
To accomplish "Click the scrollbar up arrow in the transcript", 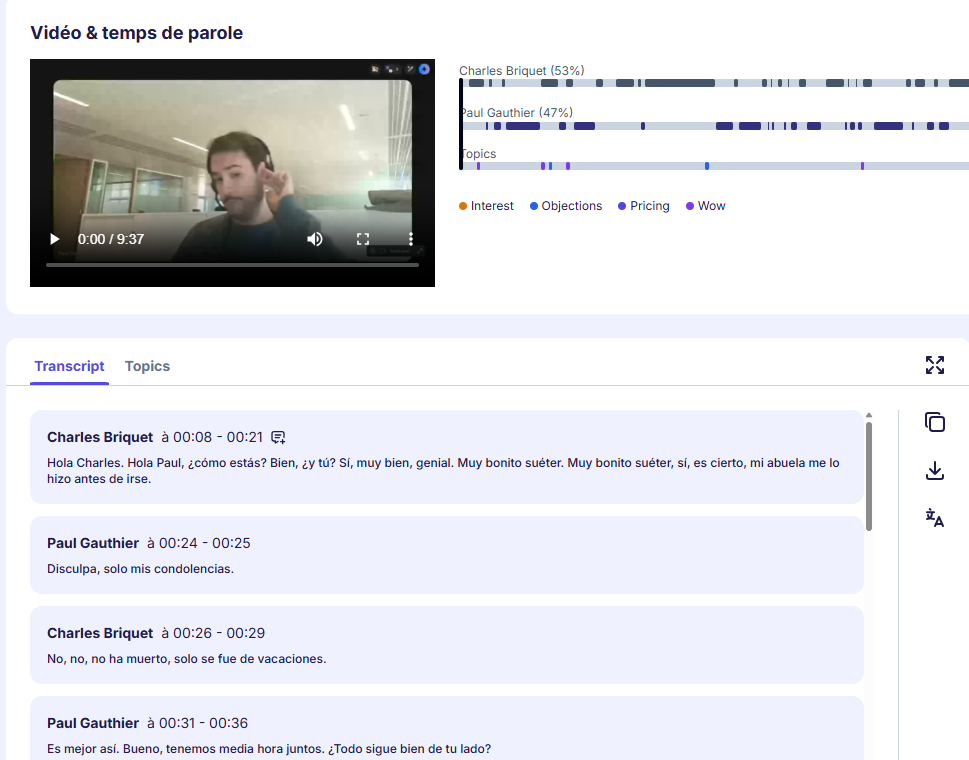I will tap(869, 415).
